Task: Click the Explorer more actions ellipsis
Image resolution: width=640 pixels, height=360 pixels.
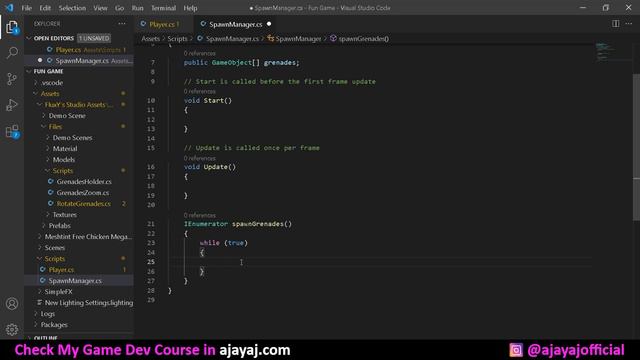Action: click(122, 24)
